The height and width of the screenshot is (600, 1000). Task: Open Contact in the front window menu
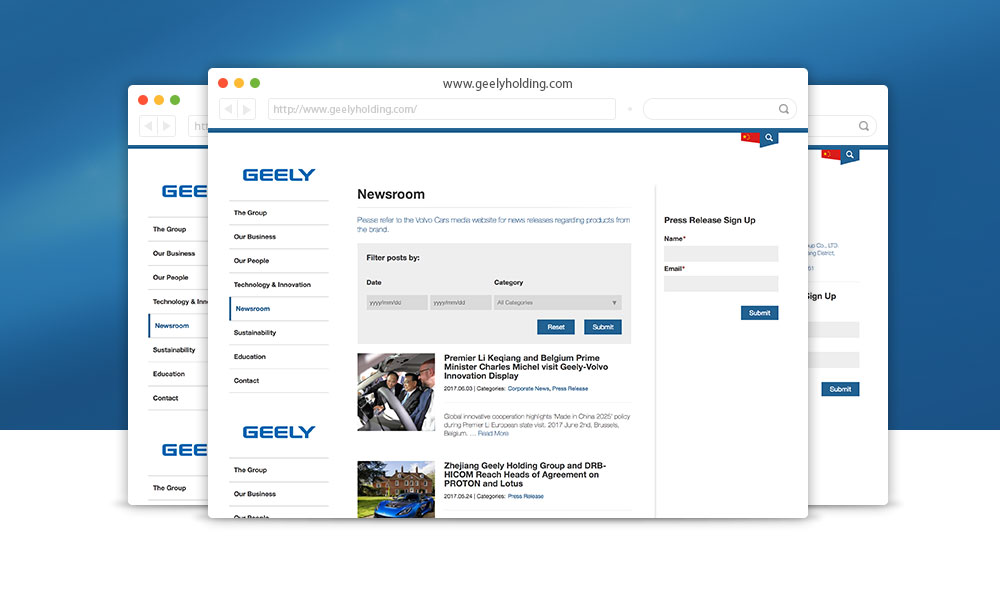246,381
